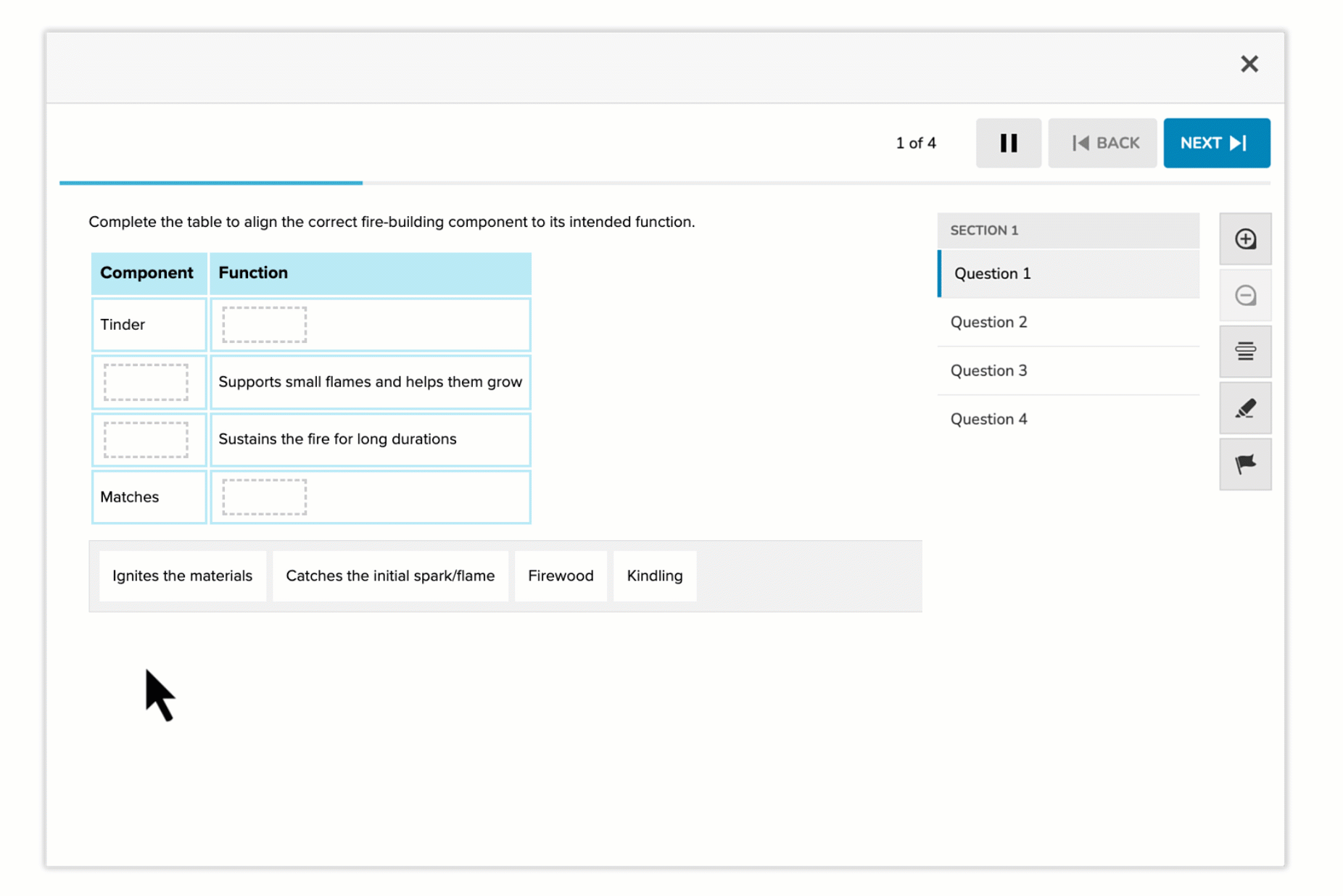Click the zoom out magnifier icon
This screenshot has width=1343, height=896.
point(1245,295)
